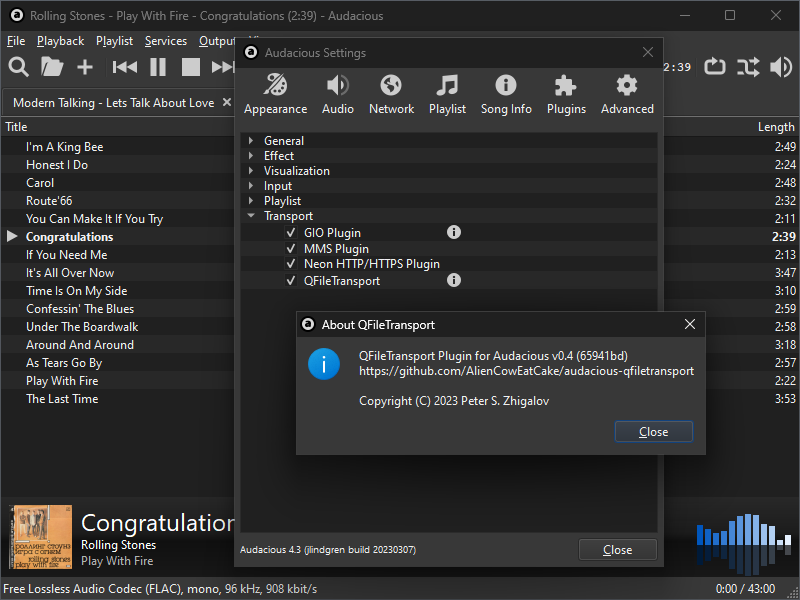Disable the MMS Plugin checkbox
The height and width of the screenshot is (600, 800).
coord(291,248)
